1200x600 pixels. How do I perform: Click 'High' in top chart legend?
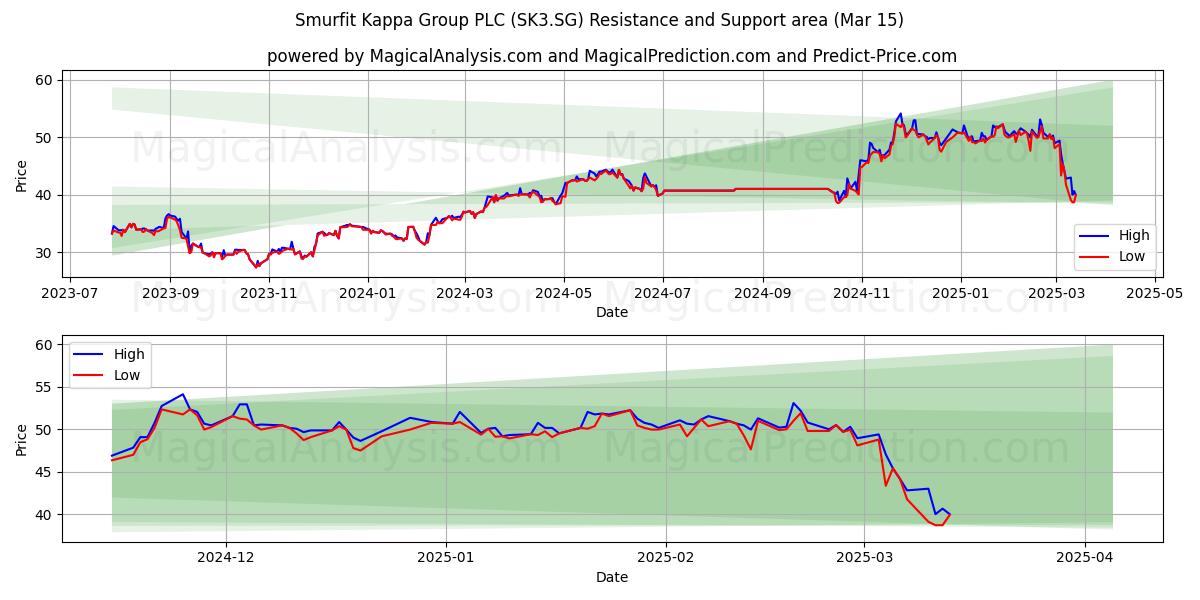[1134, 236]
